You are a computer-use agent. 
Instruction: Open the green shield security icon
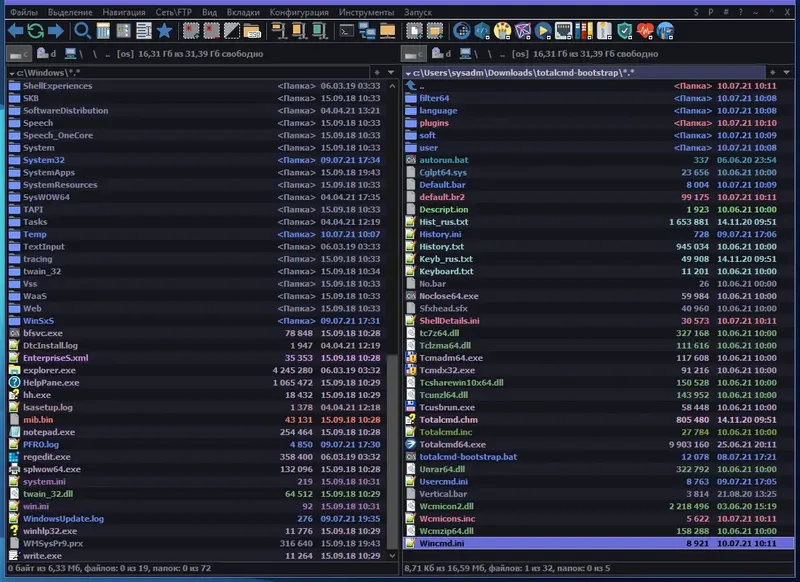pos(624,31)
